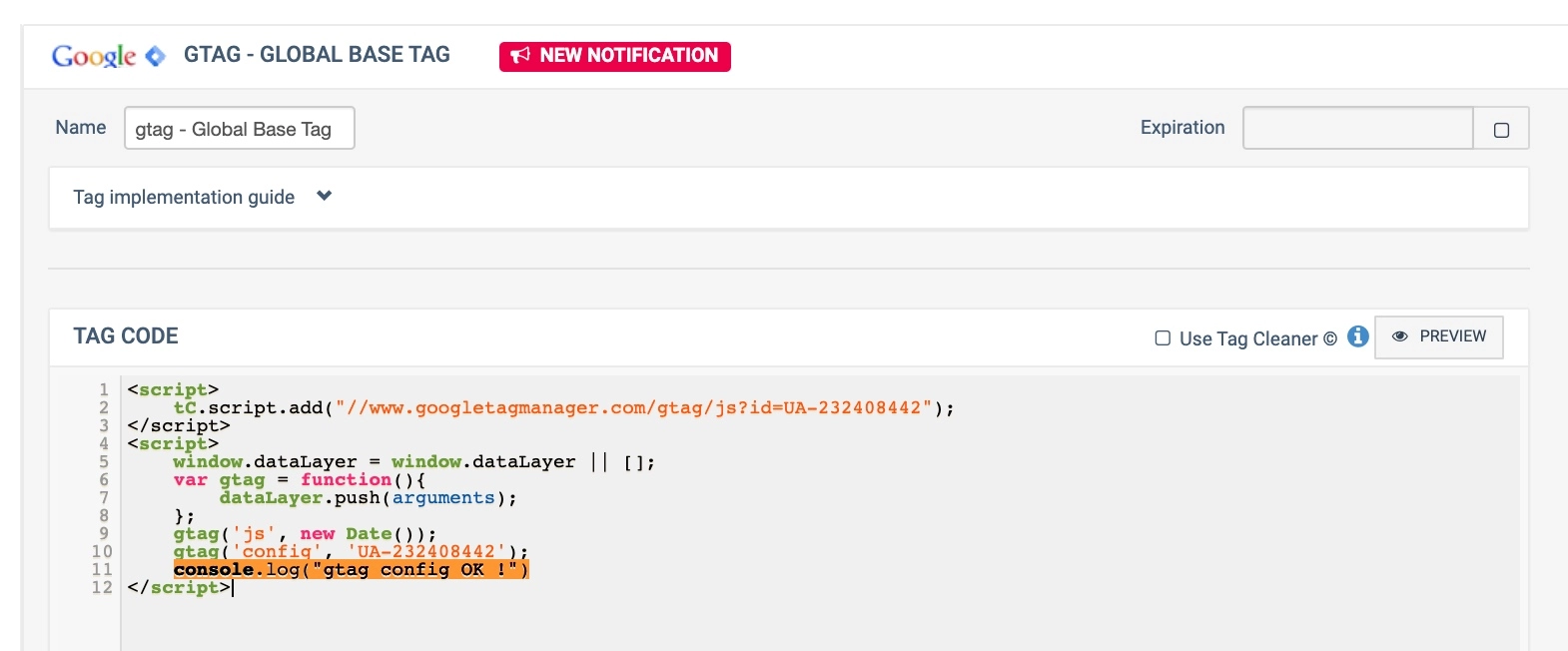
Task: Click the Google logo
Action: [94, 56]
